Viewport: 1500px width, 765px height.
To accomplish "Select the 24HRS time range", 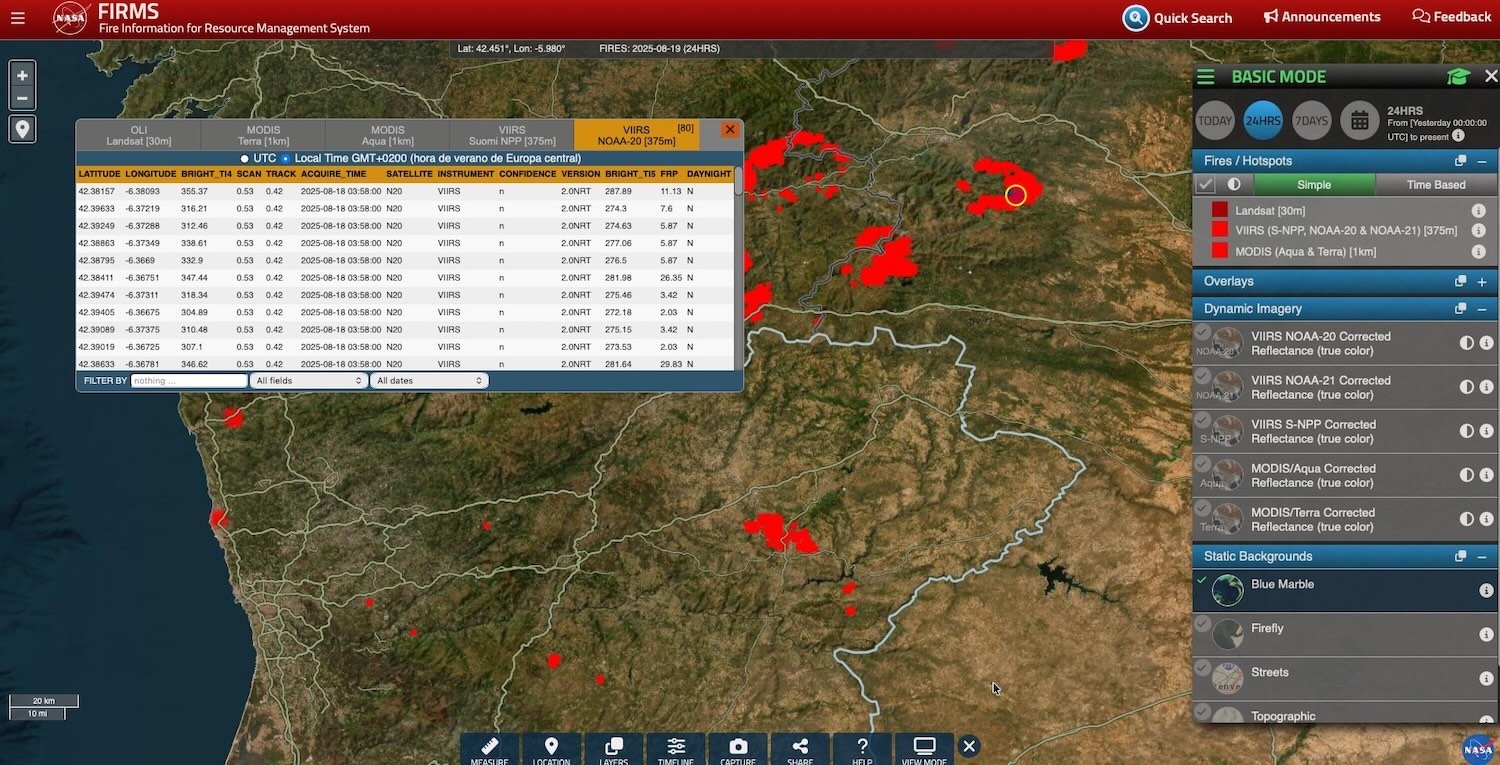I will pyautogui.click(x=1263, y=121).
